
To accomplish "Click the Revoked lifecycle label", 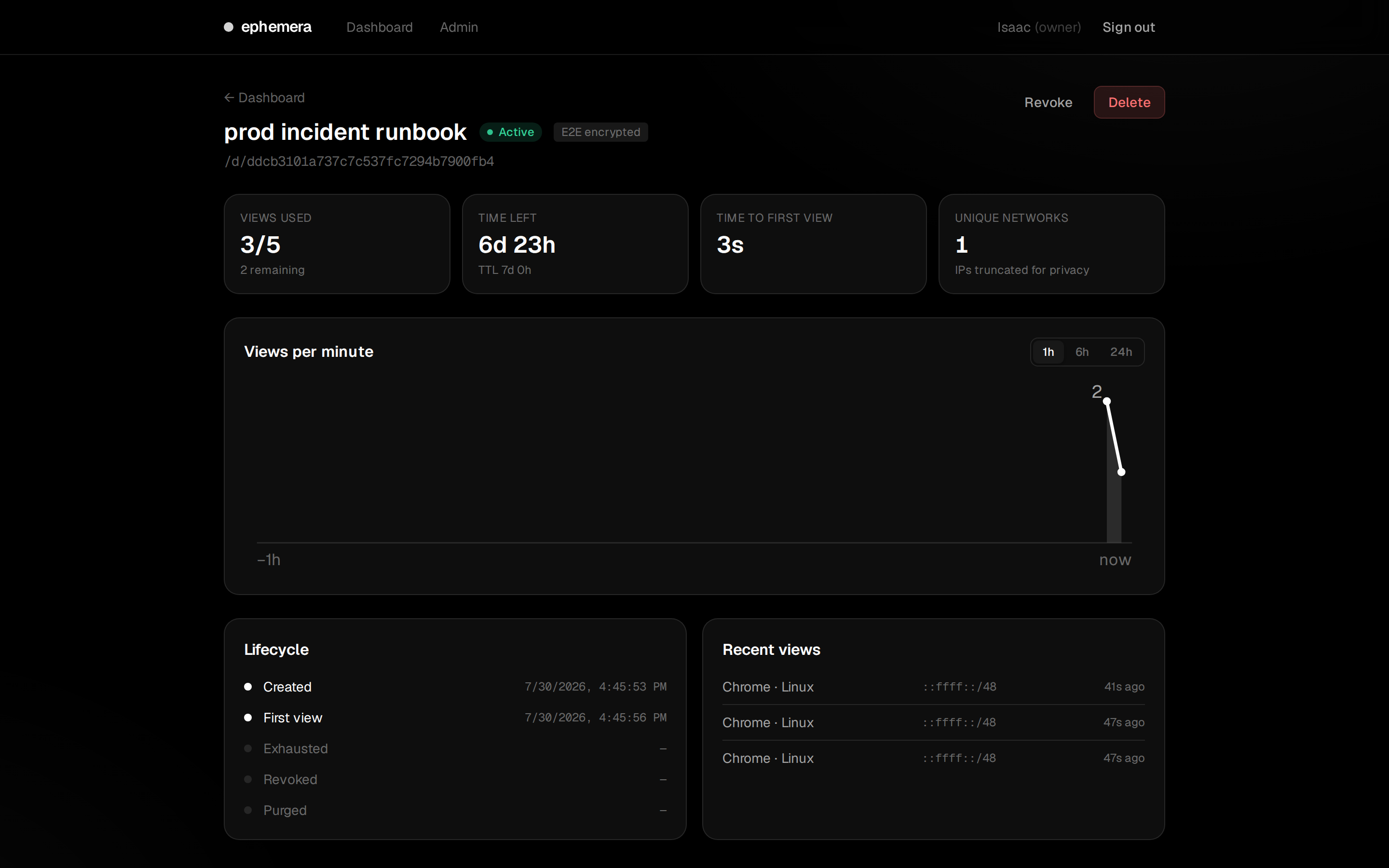I will click(290, 779).
